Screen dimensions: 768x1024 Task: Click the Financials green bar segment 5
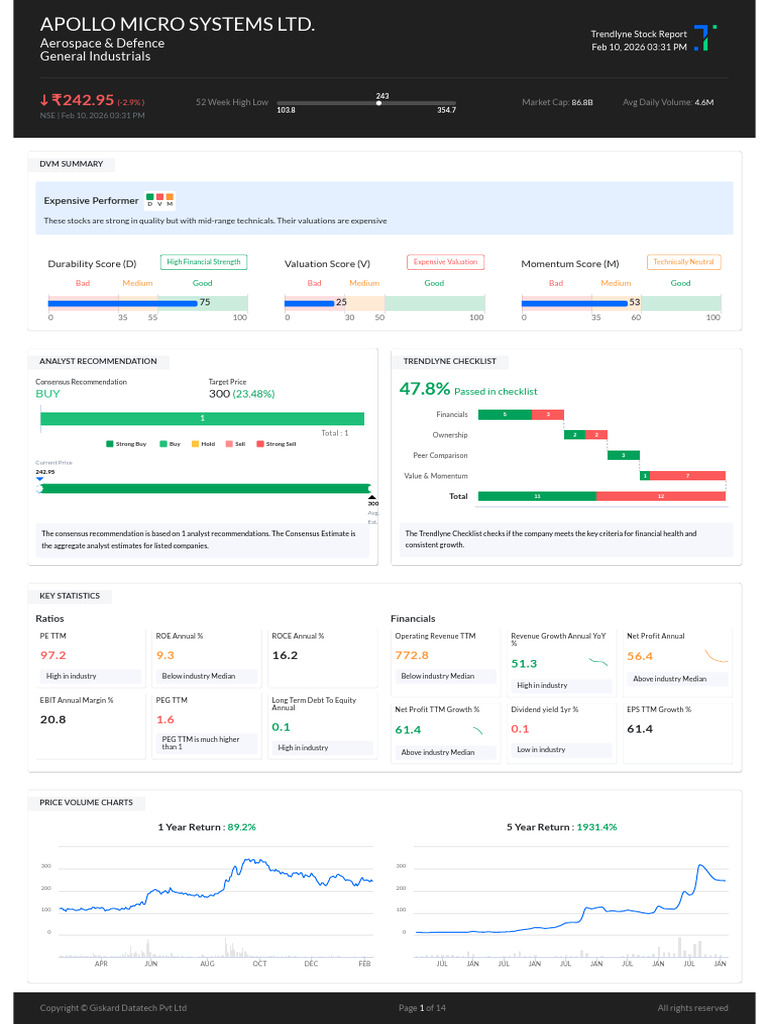[505, 415]
